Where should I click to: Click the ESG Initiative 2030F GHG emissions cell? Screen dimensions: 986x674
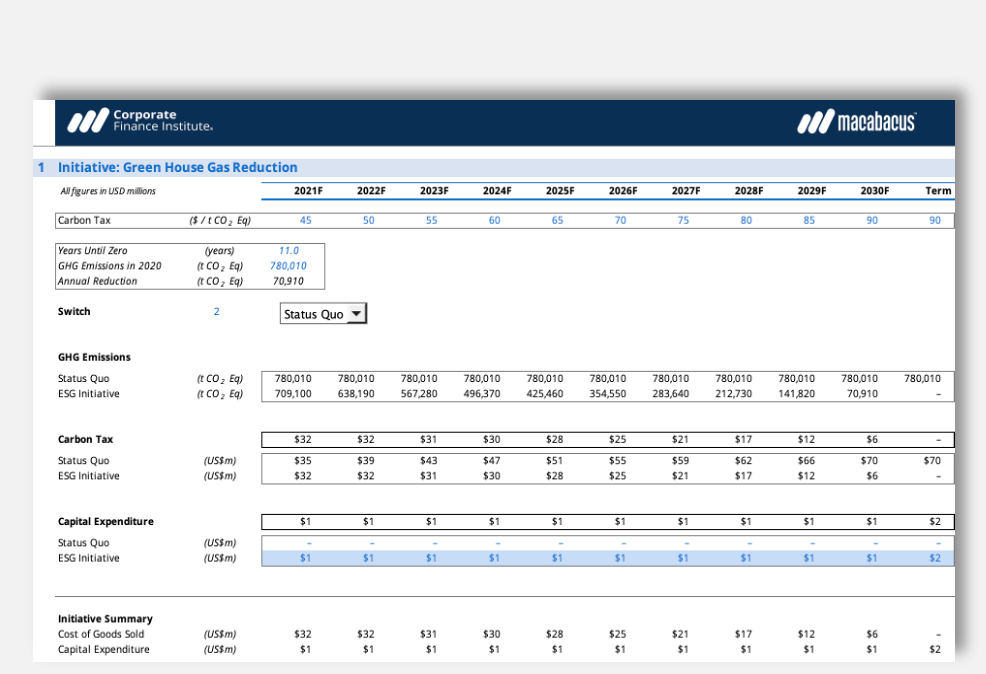click(x=860, y=394)
